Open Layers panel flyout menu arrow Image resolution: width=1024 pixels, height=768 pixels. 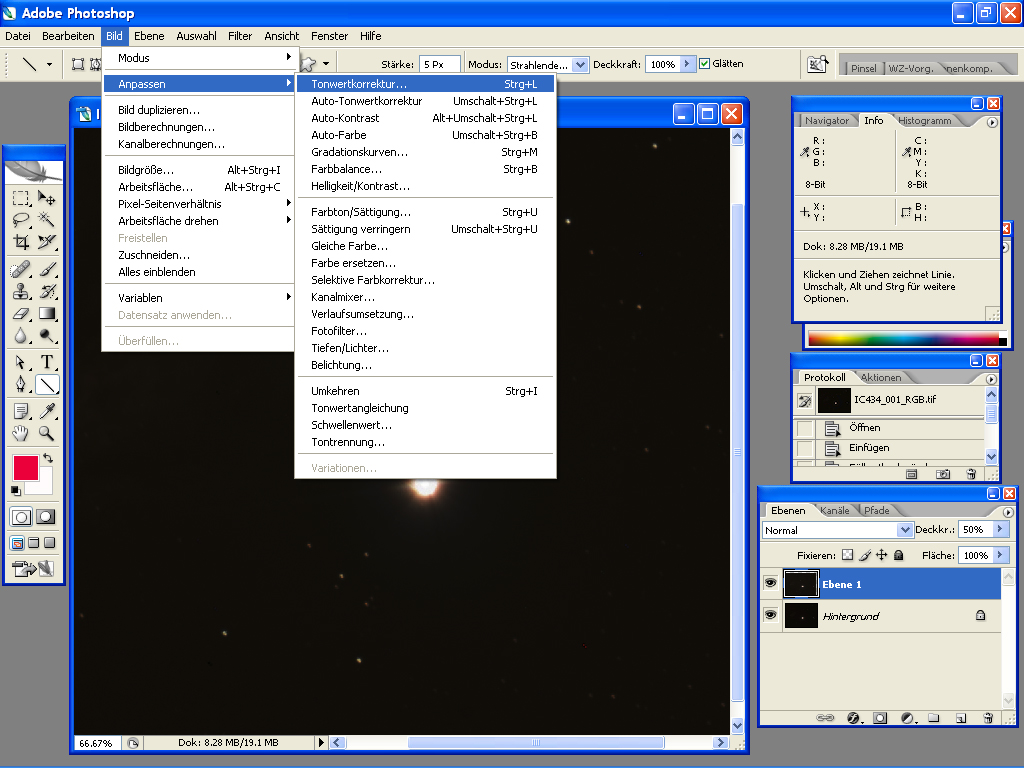coord(1008,513)
